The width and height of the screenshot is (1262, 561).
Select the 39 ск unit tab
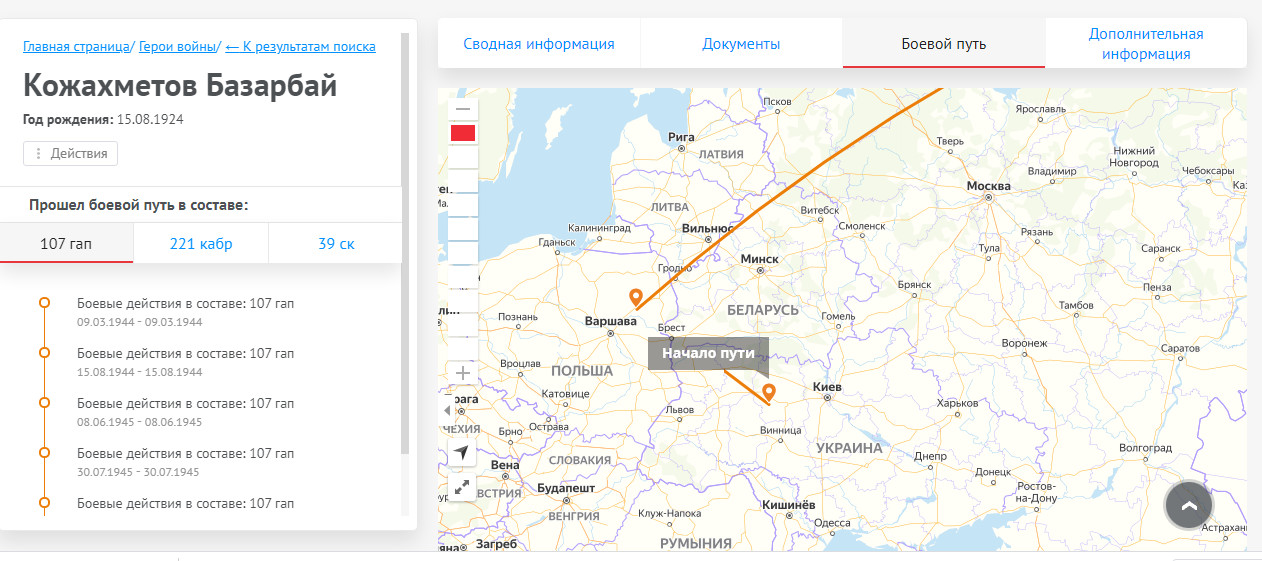(x=335, y=243)
